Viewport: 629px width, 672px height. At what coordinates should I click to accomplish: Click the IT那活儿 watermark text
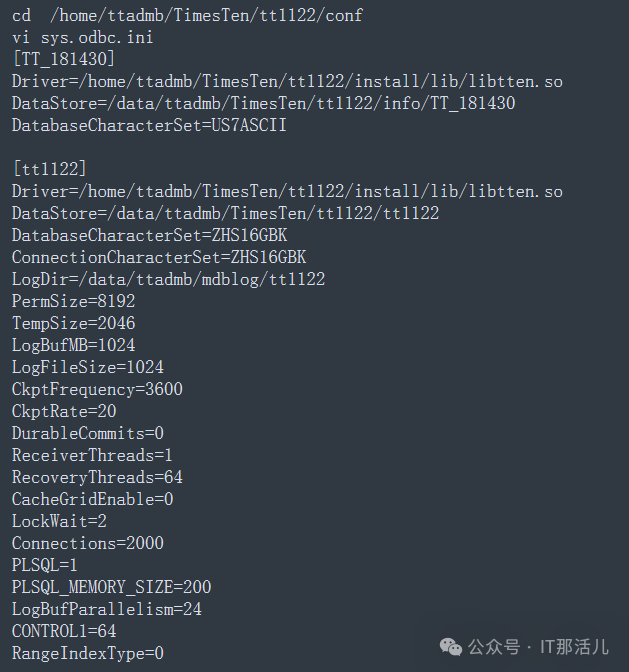click(x=574, y=647)
